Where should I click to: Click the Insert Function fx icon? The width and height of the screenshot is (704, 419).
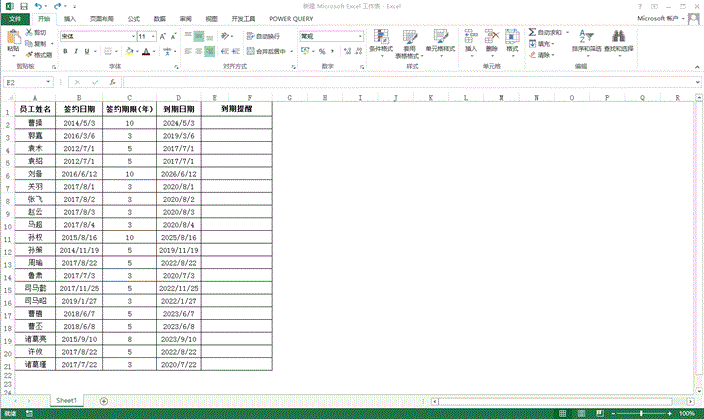[x=113, y=82]
